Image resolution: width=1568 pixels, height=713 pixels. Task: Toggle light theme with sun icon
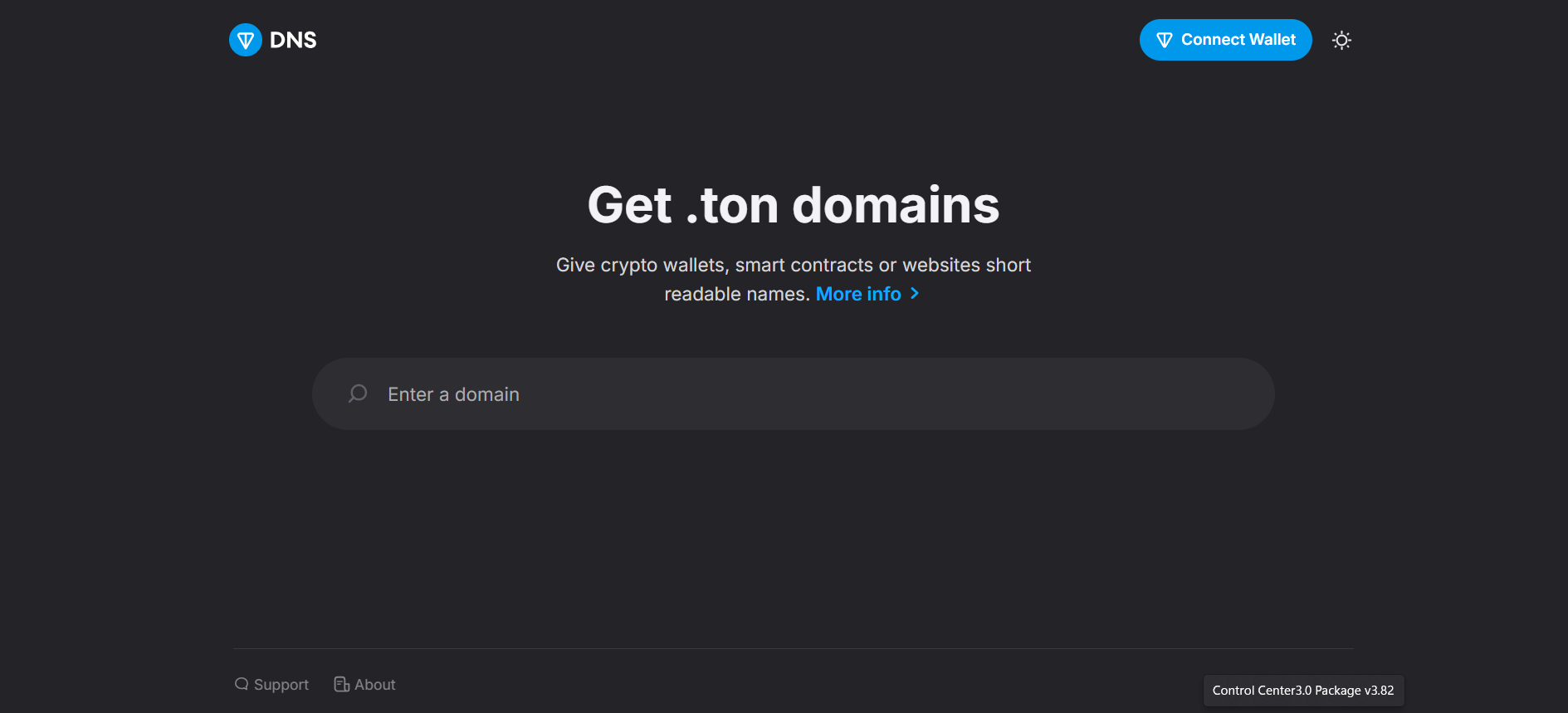[x=1341, y=40]
